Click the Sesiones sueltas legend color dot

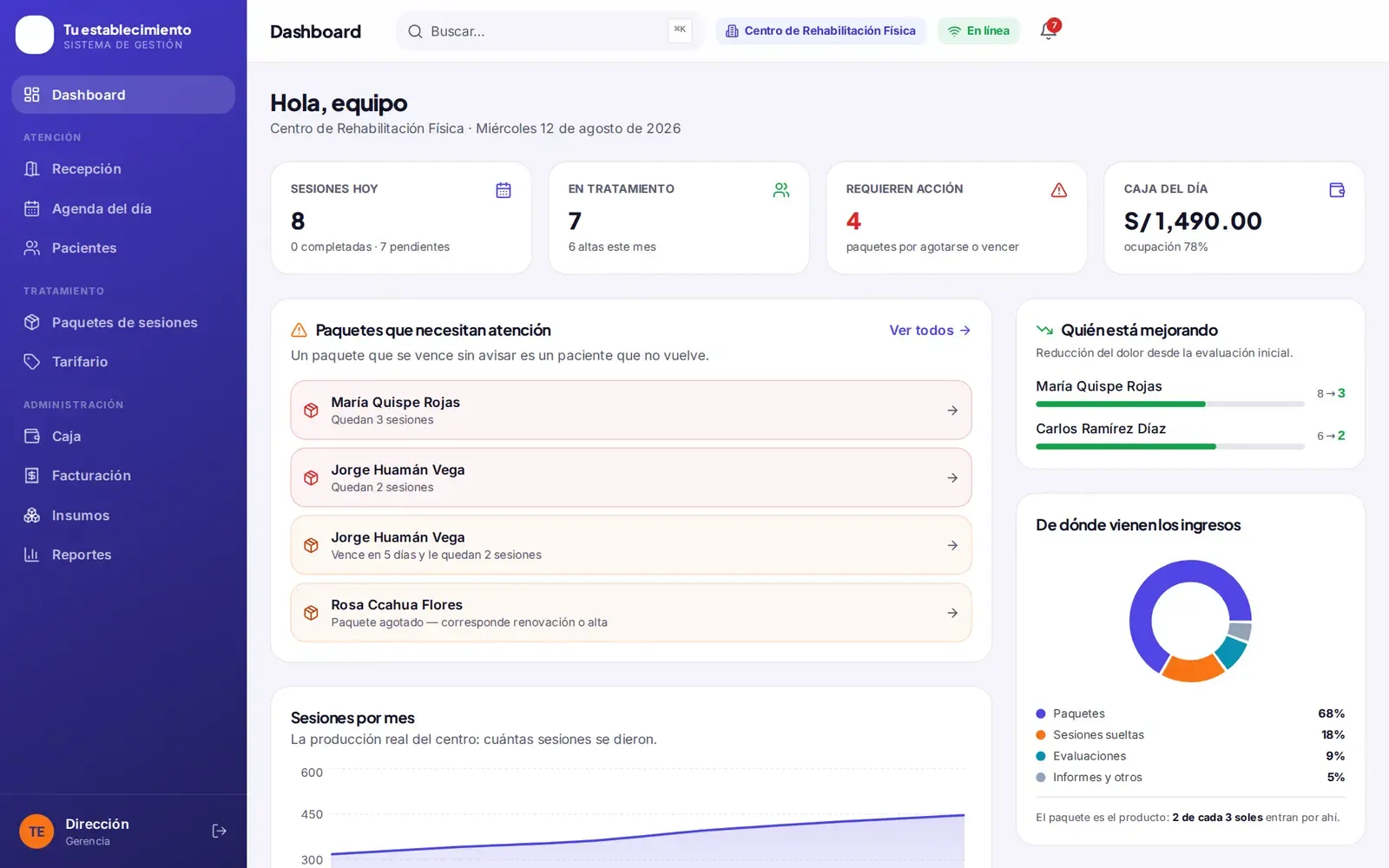click(1041, 735)
